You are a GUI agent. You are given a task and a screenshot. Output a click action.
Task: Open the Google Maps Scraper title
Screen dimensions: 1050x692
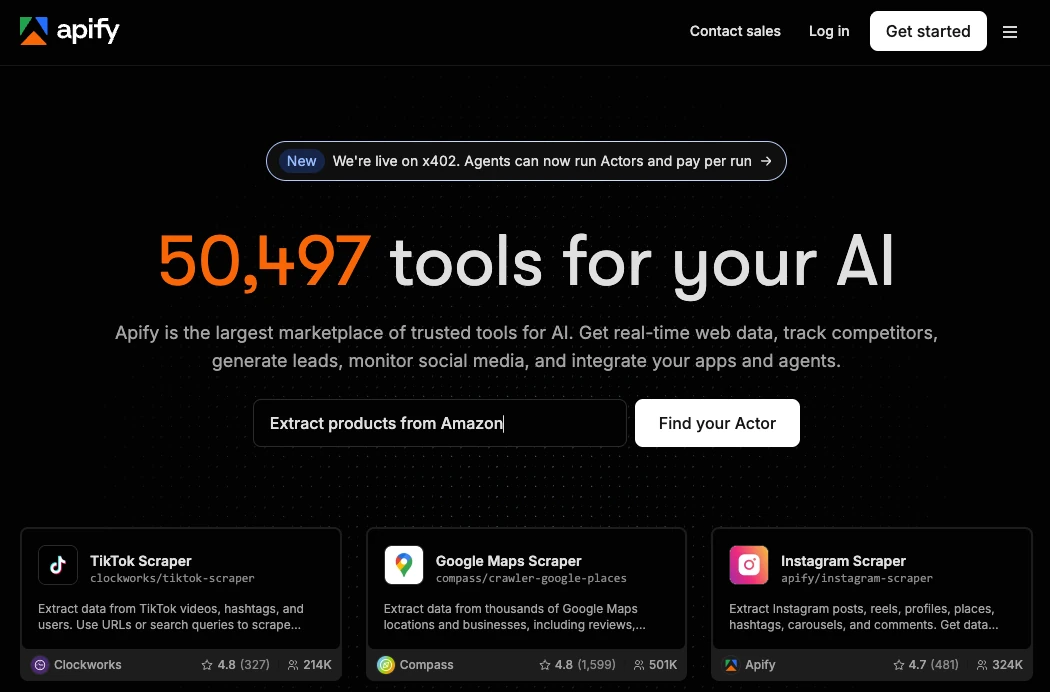click(x=508, y=561)
